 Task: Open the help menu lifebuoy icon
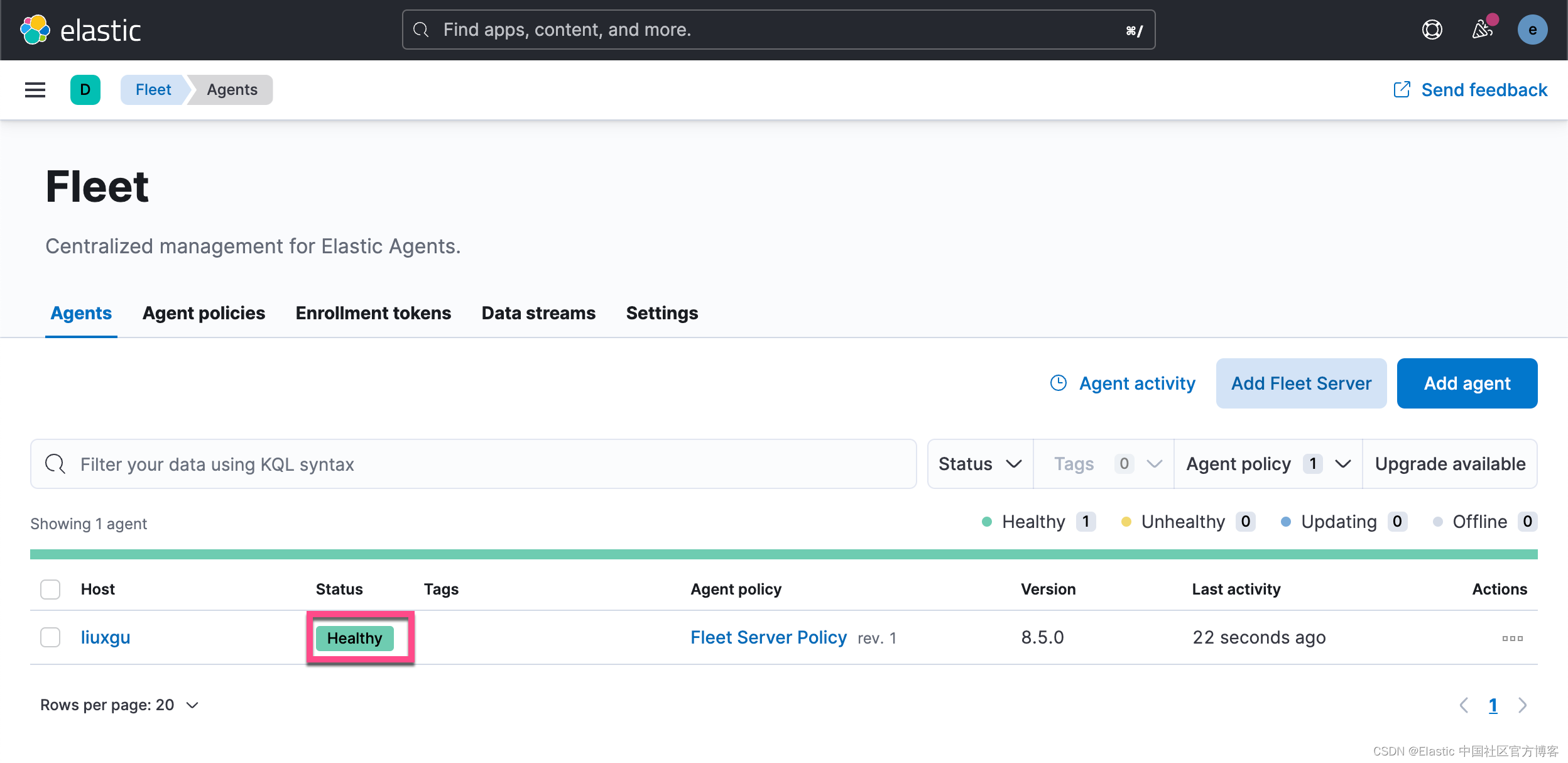click(x=1432, y=30)
